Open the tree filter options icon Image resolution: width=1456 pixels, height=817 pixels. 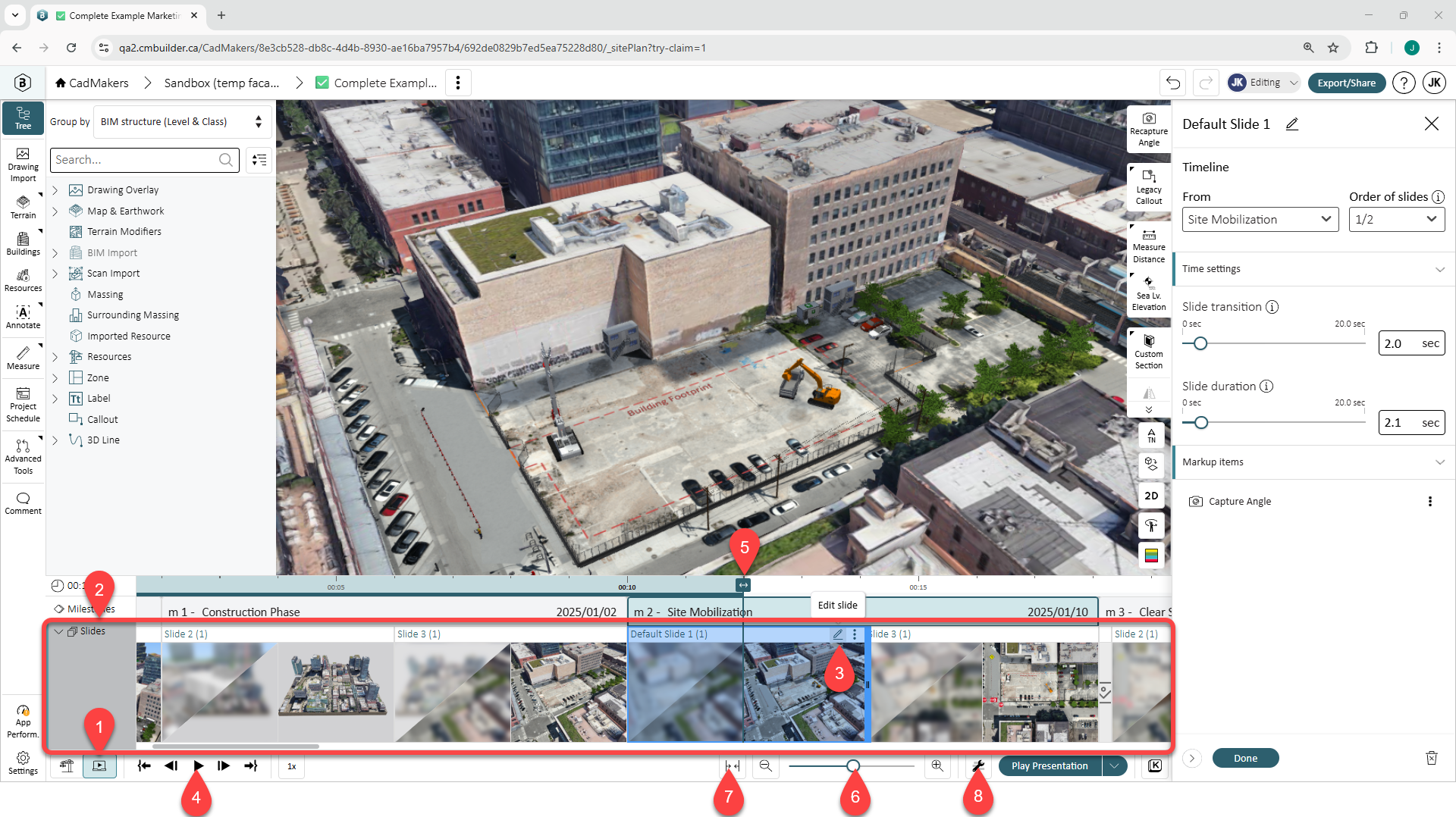[x=259, y=160]
